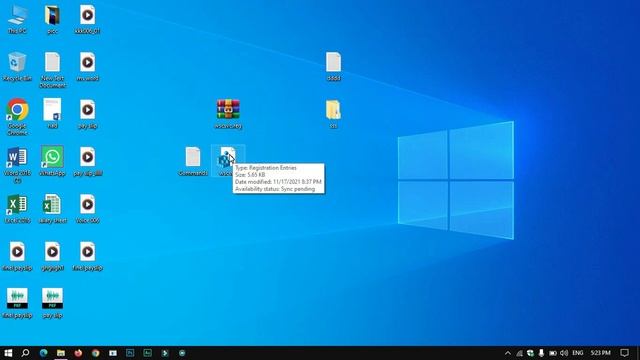Show hidden system tray icons
The image size is (640, 360).
(x=508, y=353)
